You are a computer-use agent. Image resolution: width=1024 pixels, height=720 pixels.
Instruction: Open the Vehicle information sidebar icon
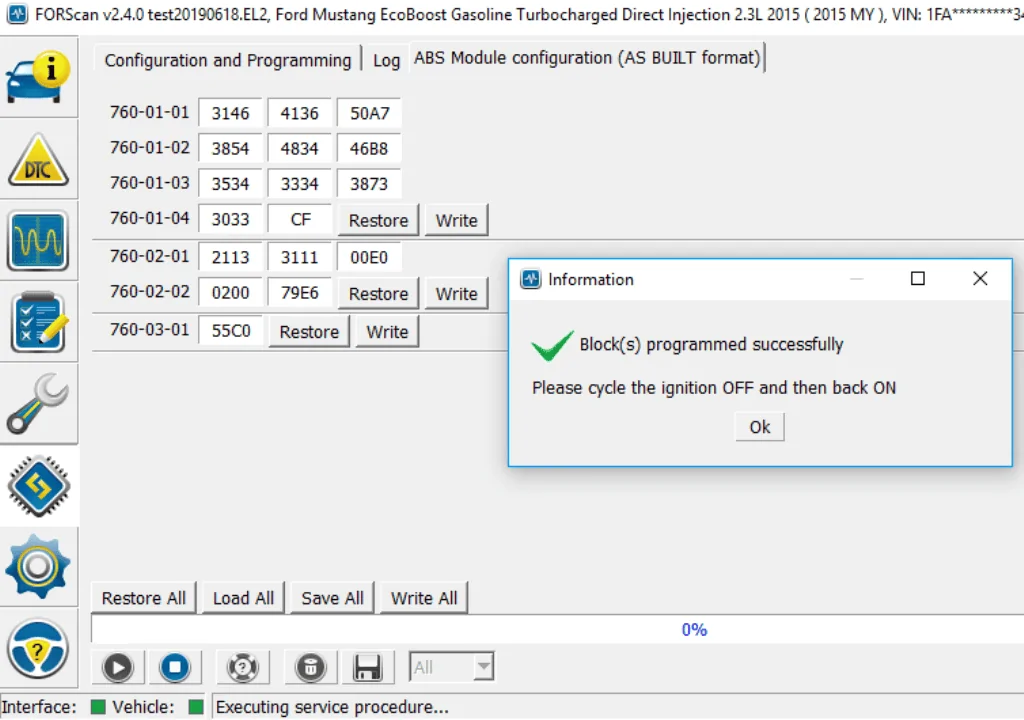(38, 78)
